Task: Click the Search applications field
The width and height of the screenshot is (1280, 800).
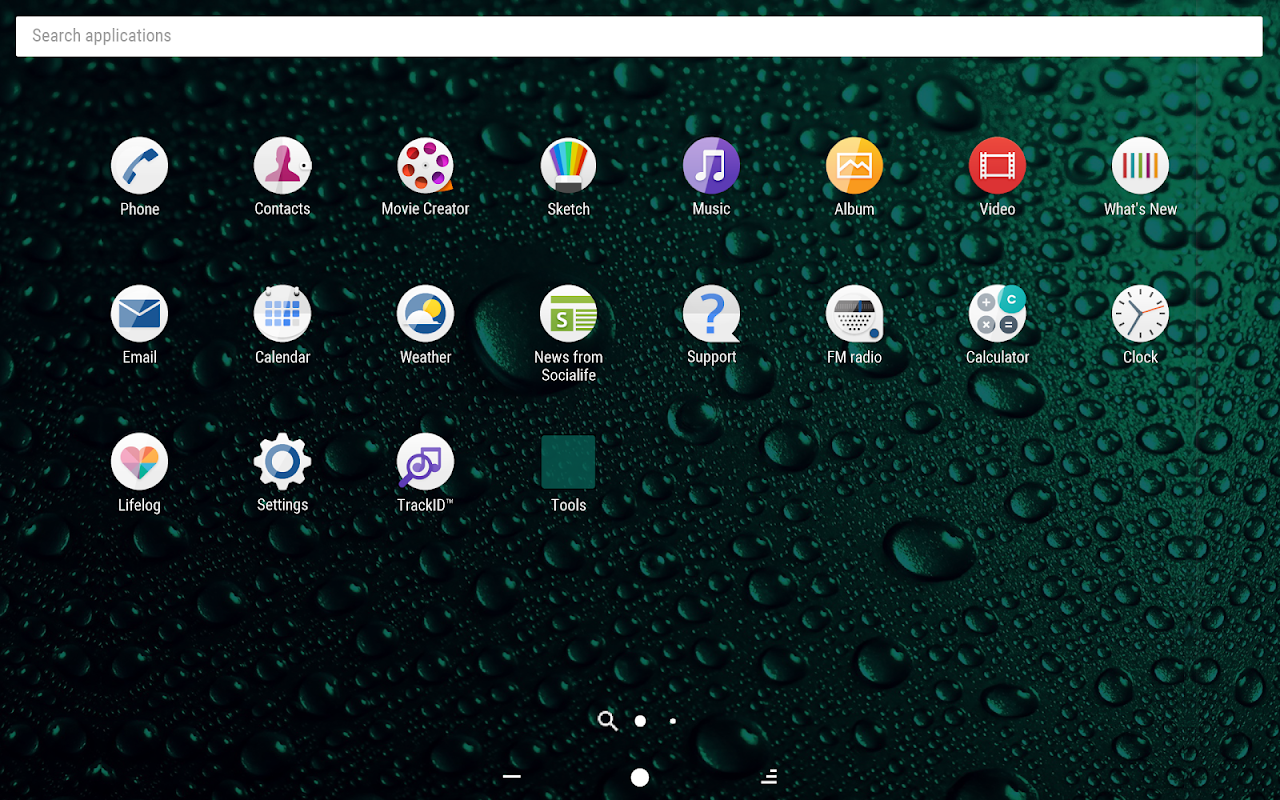Action: tap(639, 36)
